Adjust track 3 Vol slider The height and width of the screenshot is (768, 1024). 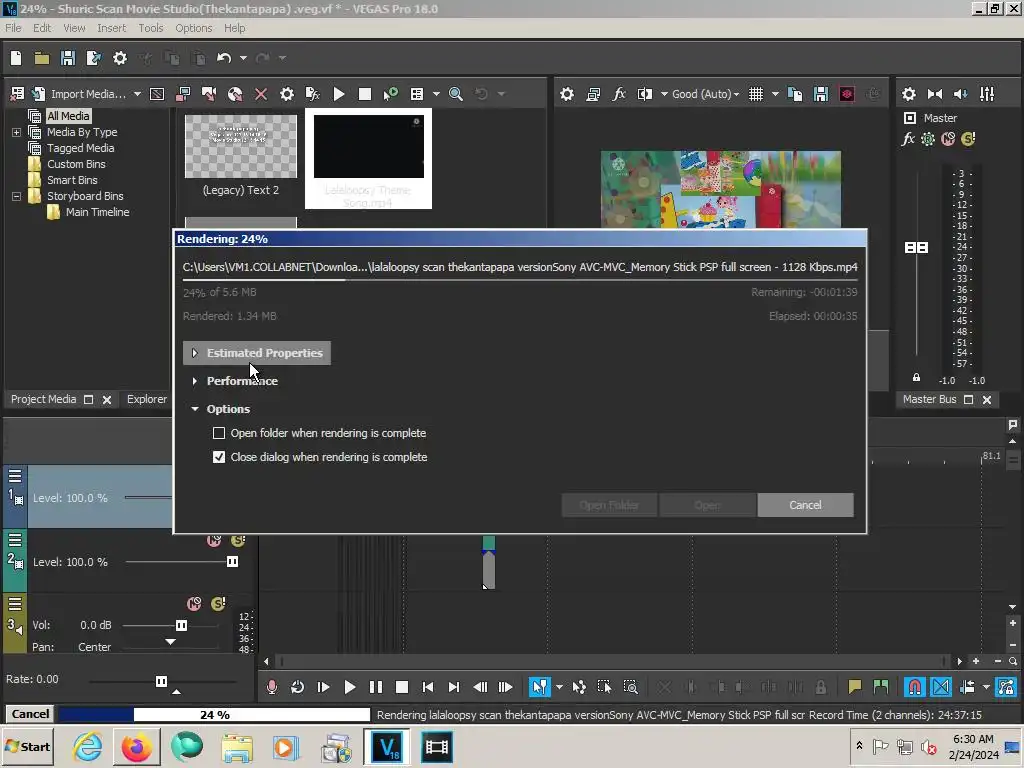[181, 625]
